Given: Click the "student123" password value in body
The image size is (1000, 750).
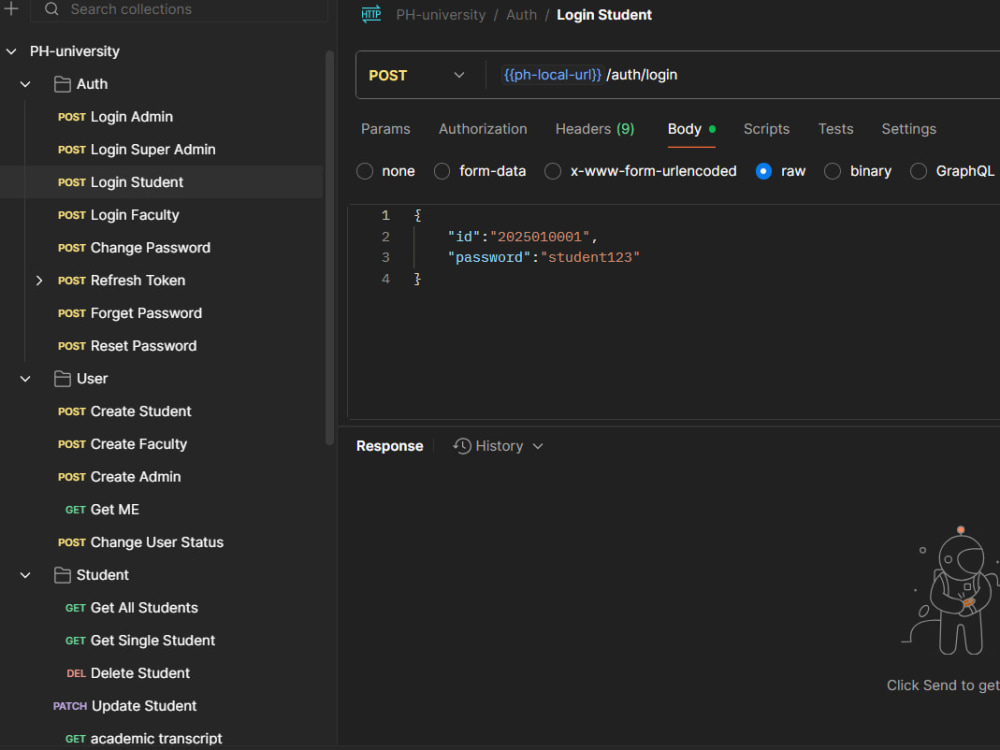Looking at the screenshot, I should tap(590, 257).
